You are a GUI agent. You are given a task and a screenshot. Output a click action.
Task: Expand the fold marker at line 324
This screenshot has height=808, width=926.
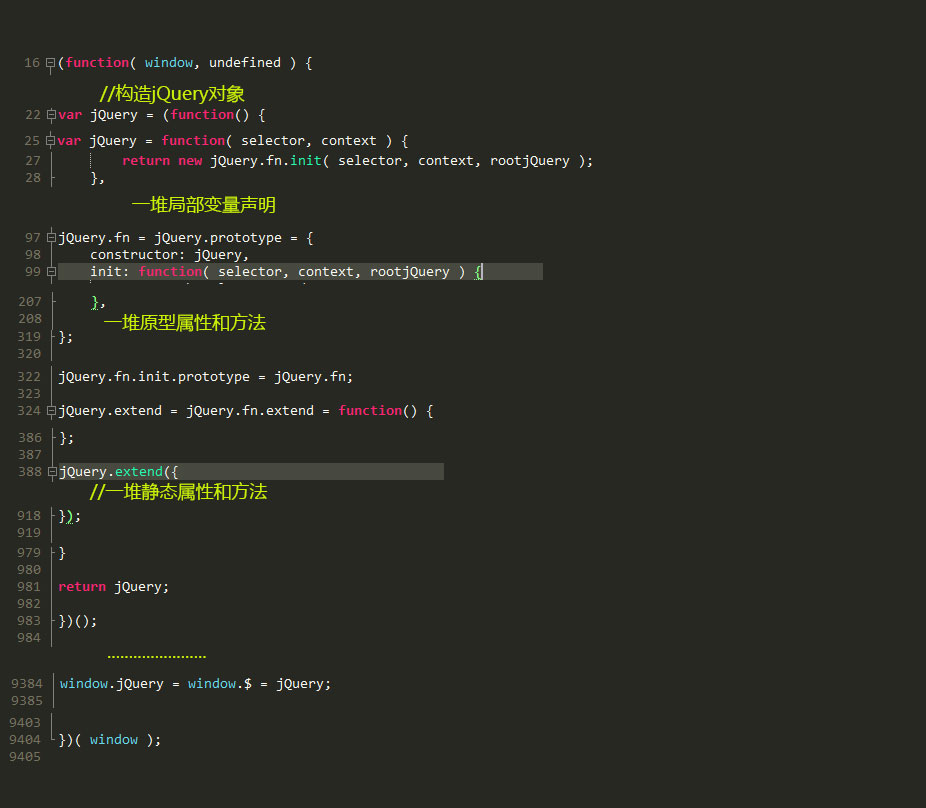51,410
